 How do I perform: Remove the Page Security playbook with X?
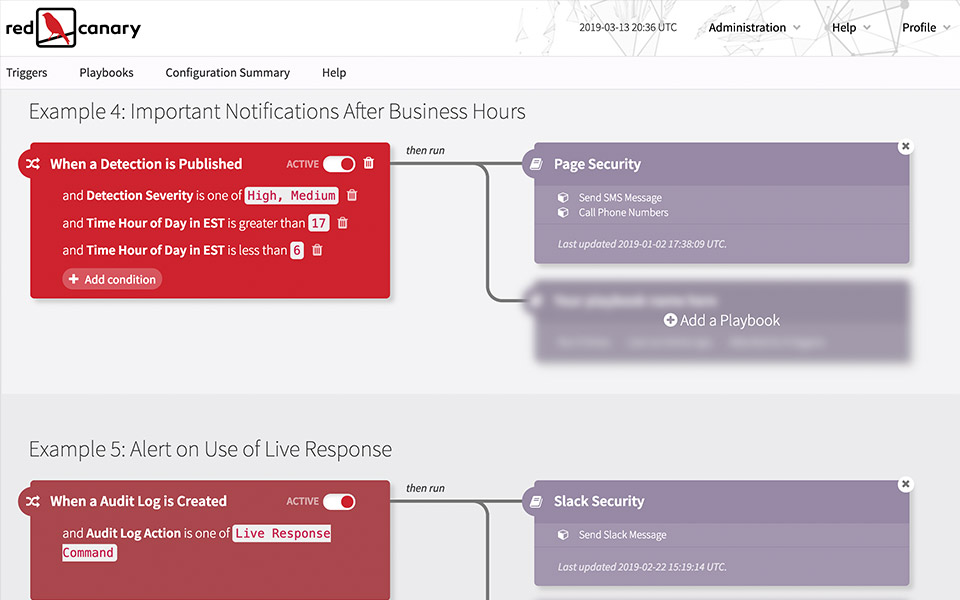point(905,147)
